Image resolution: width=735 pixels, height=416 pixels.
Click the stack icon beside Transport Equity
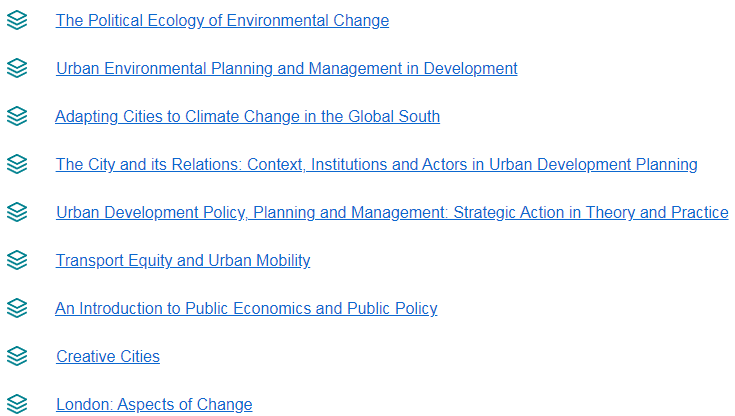coord(17,260)
